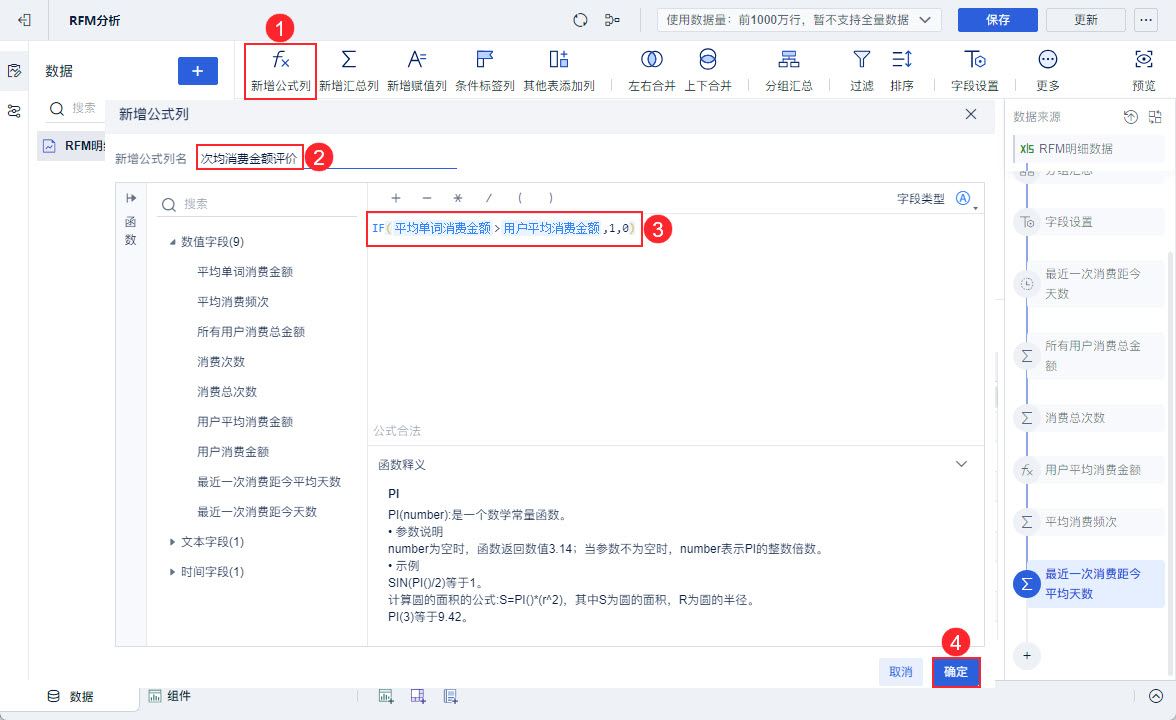
Task: Insert the plus operator in formula
Action: coord(396,198)
